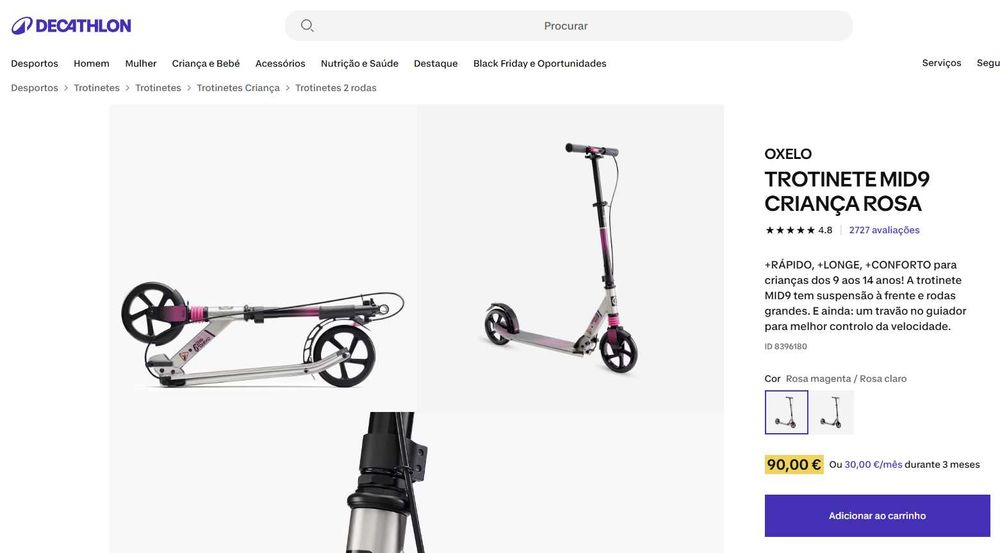Click the five-star rating icons
The image size is (1000, 553).
click(x=790, y=230)
